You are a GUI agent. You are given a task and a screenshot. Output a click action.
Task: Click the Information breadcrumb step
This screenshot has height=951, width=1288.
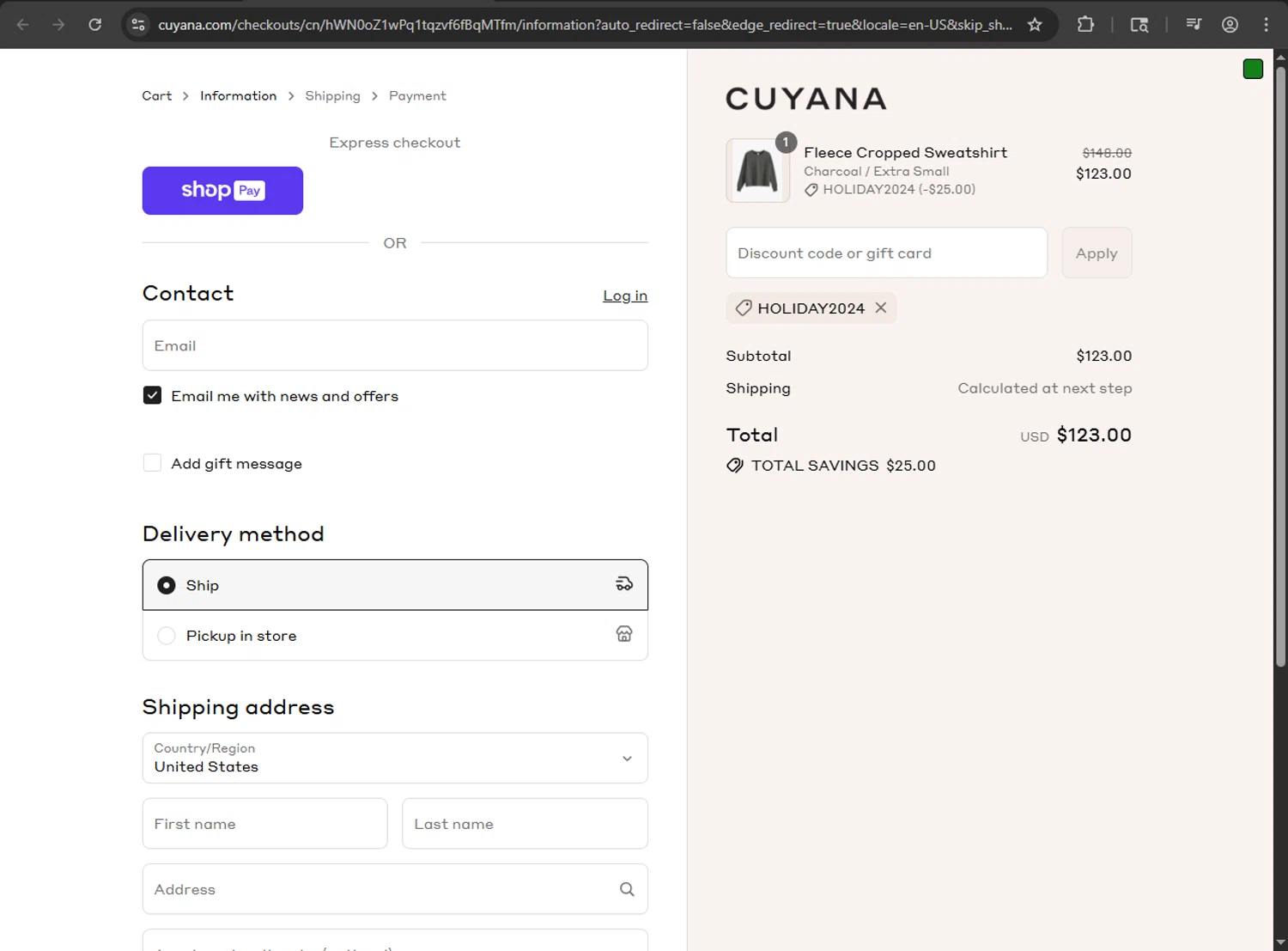coord(238,95)
